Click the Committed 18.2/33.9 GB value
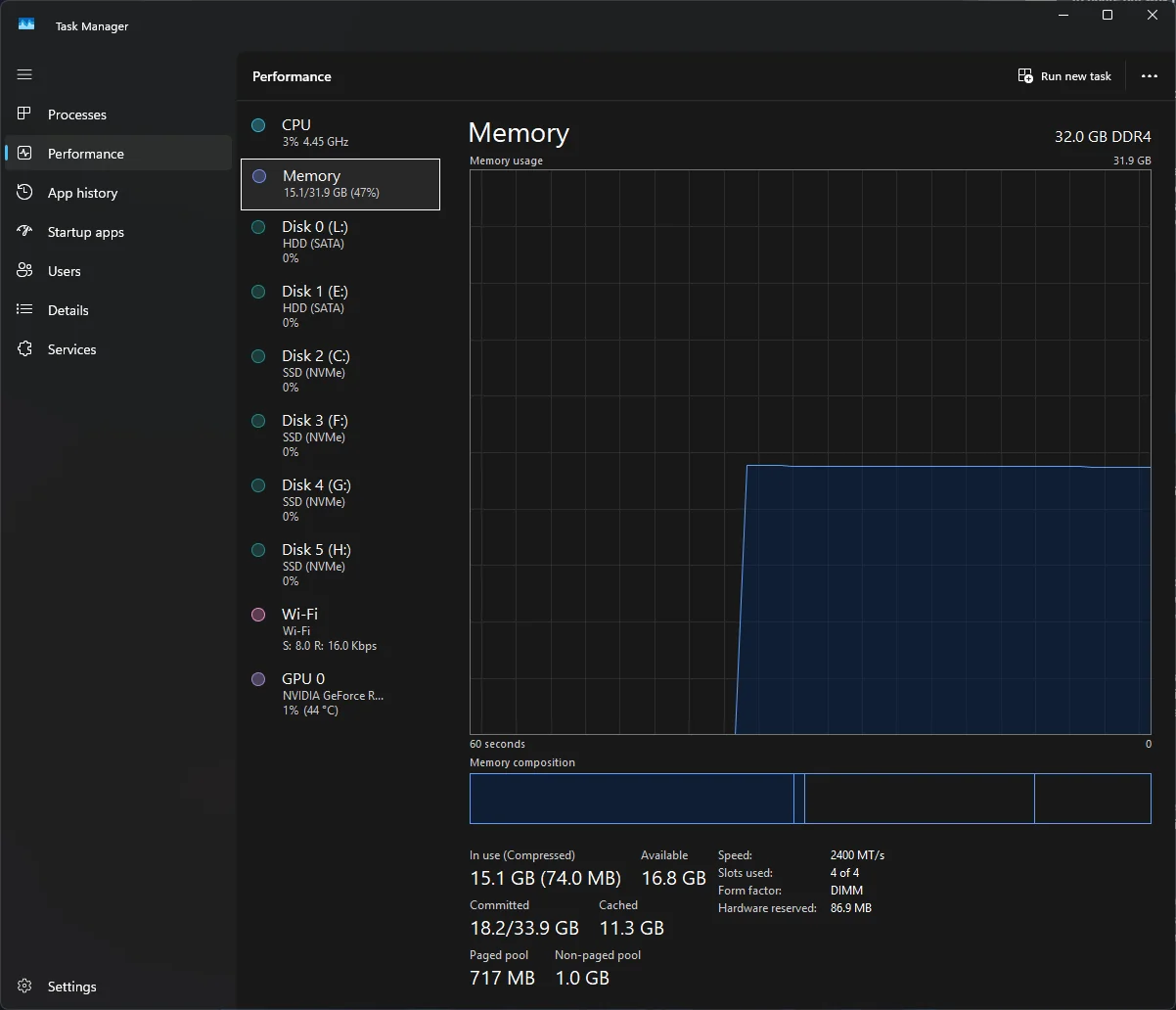Screen dimensions: 1176x1010 point(524,928)
